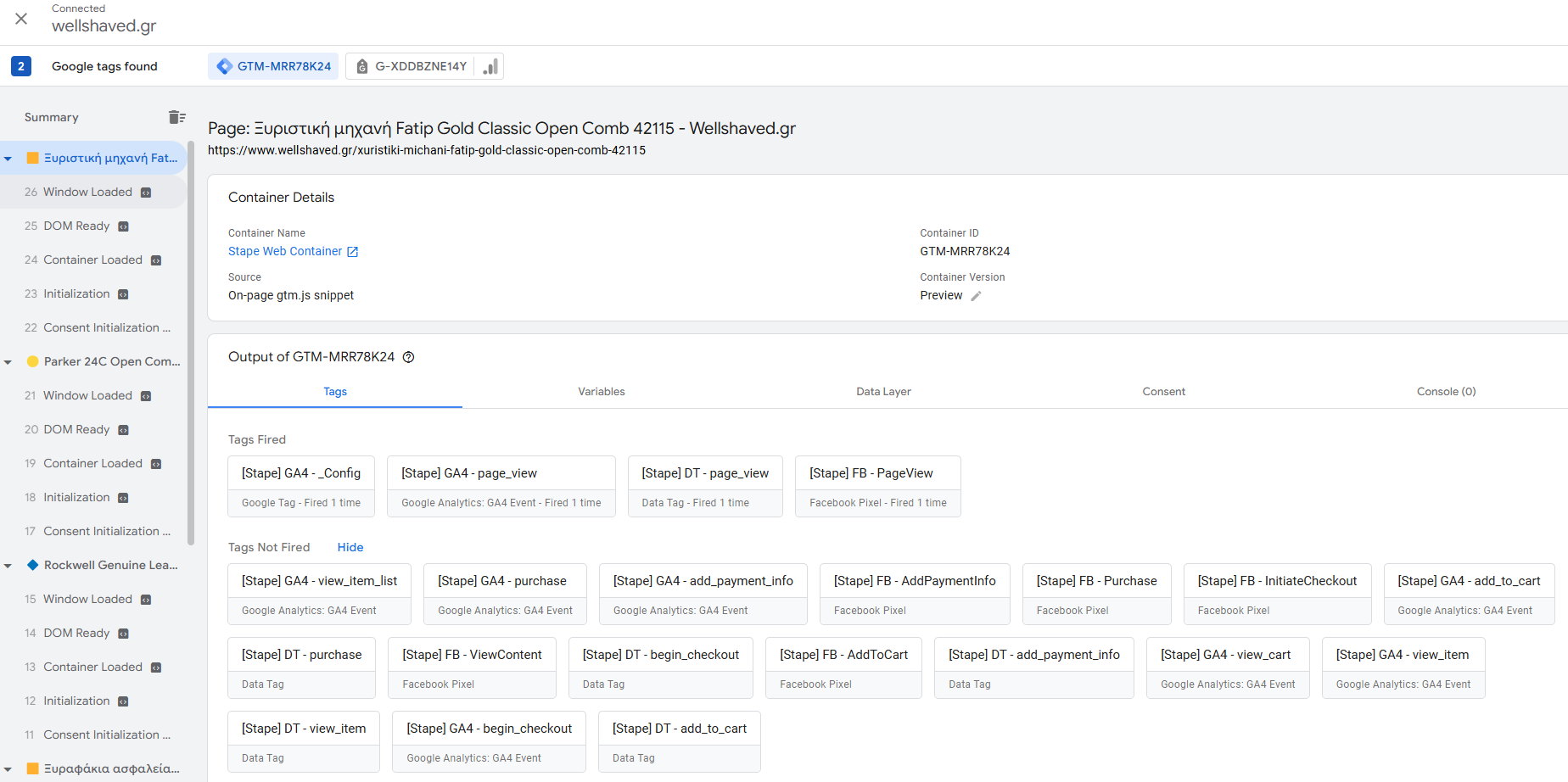
Task: Collapse the Ξυριστική μηχανή Fat... page group
Action: click(8, 159)
